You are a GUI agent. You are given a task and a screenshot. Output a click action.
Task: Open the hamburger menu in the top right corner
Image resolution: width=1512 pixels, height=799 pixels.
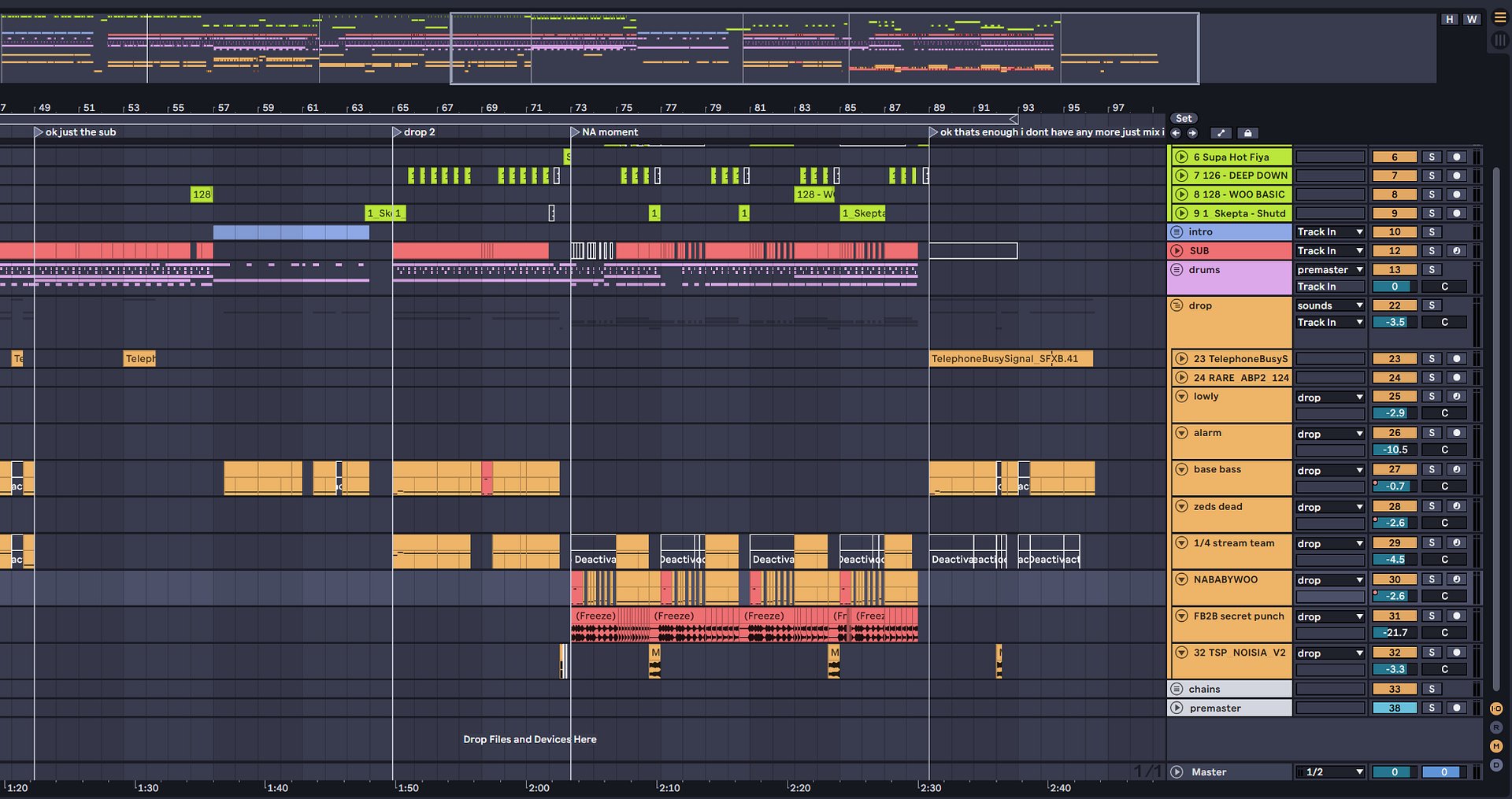(x=1499, y=17)
